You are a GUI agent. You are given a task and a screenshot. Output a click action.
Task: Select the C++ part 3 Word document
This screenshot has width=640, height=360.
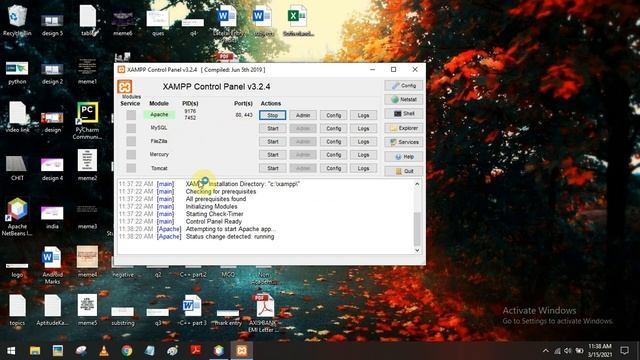pyautogui.click(x=192, y=310)
